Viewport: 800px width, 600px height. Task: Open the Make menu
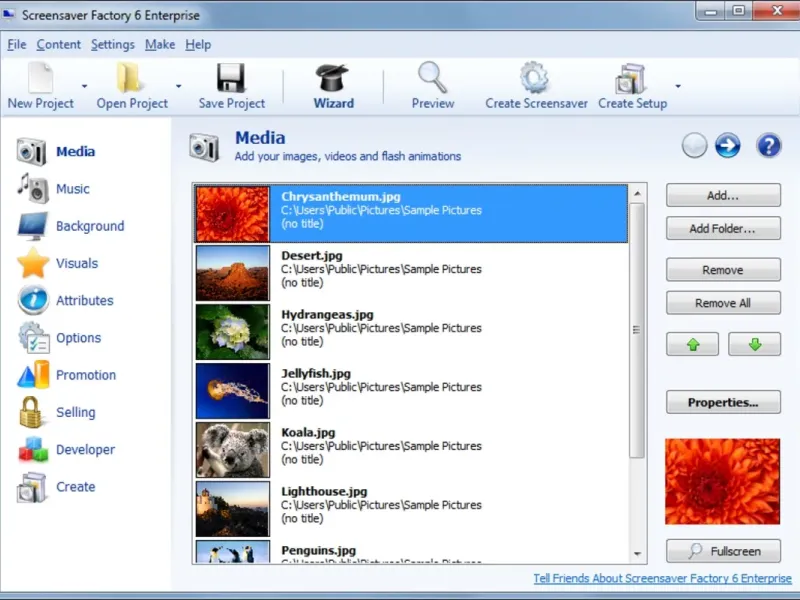point(160,45)
